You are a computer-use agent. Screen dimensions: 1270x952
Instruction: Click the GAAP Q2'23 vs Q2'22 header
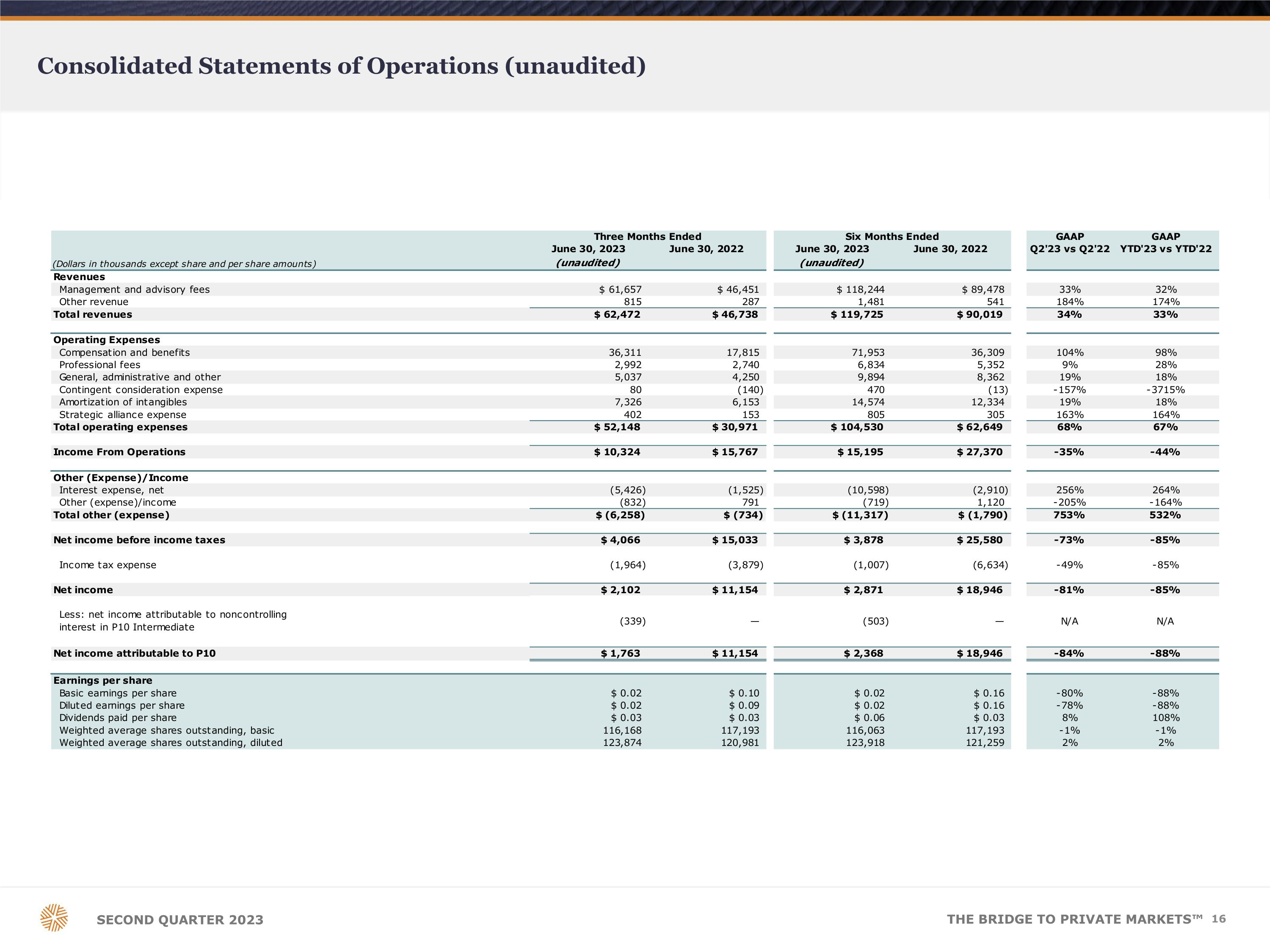[1069, 243]
